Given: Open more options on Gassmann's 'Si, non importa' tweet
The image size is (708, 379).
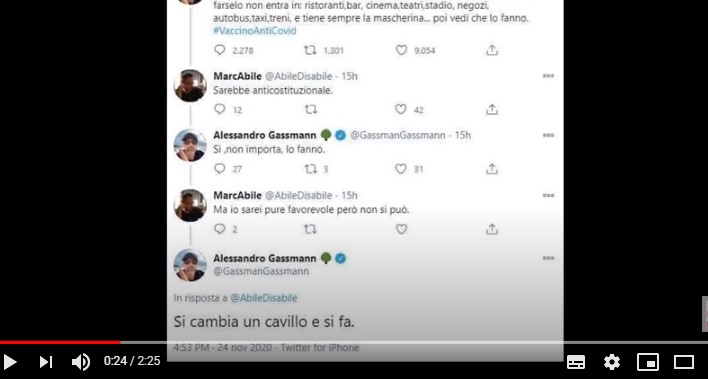Looking at the screenshot, I should point(548,135).
